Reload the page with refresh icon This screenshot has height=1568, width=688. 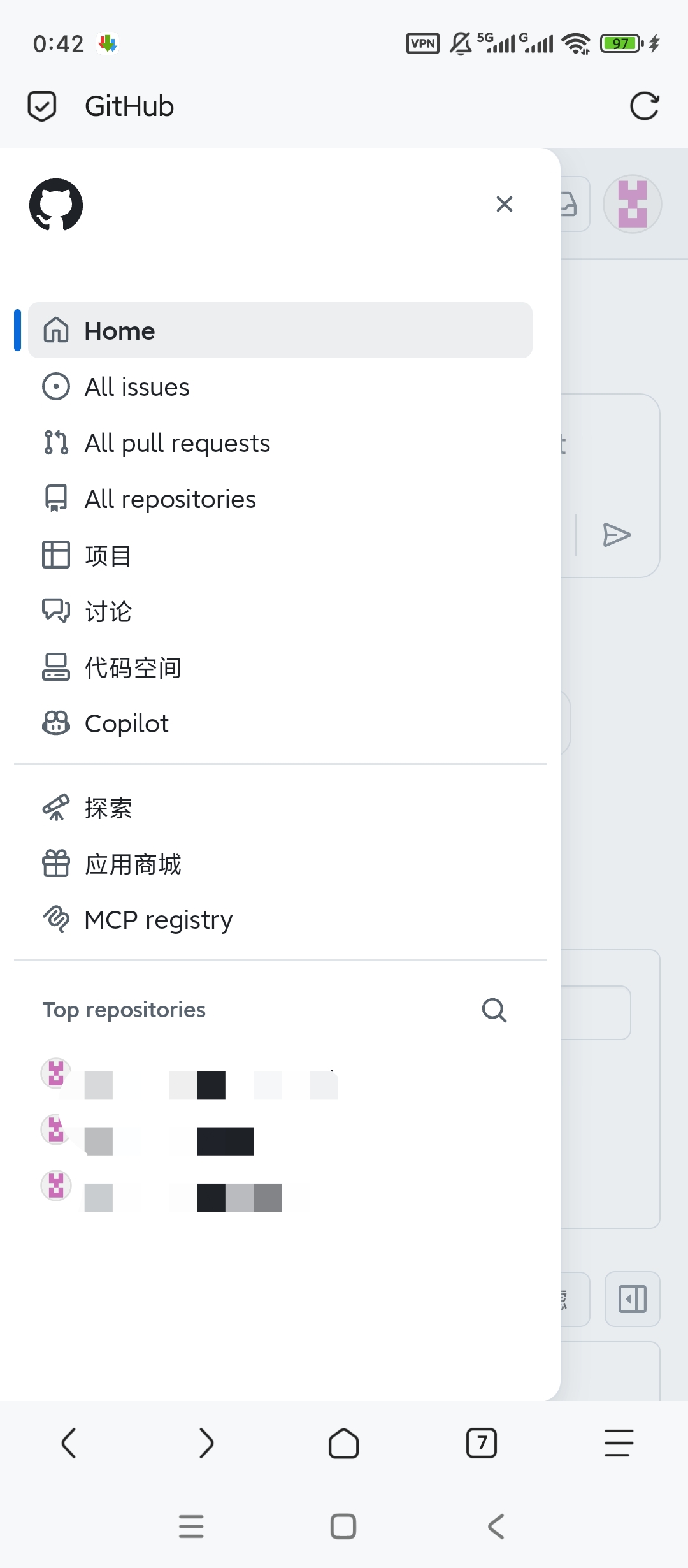click(x=644, y=106)
